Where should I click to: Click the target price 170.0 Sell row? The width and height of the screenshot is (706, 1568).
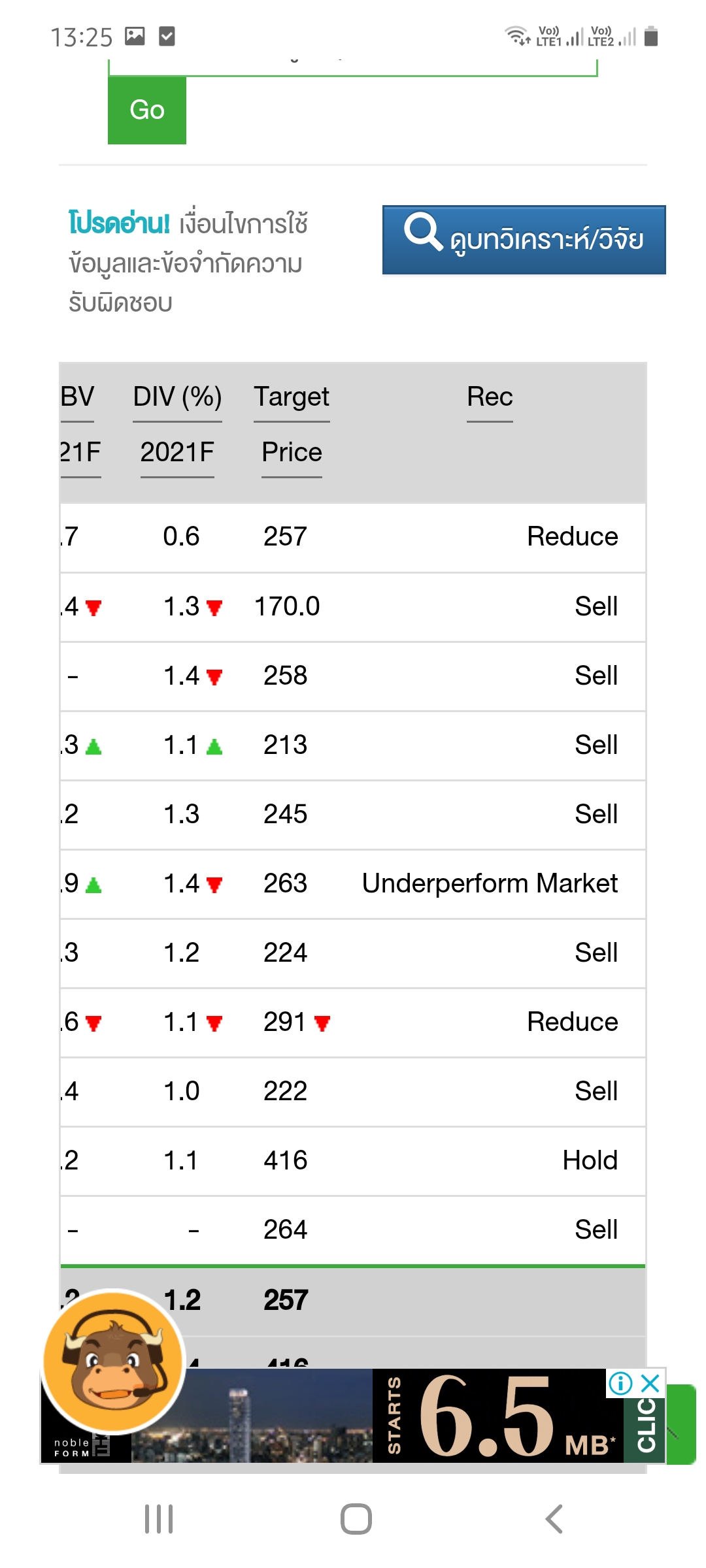coord(353,606)
